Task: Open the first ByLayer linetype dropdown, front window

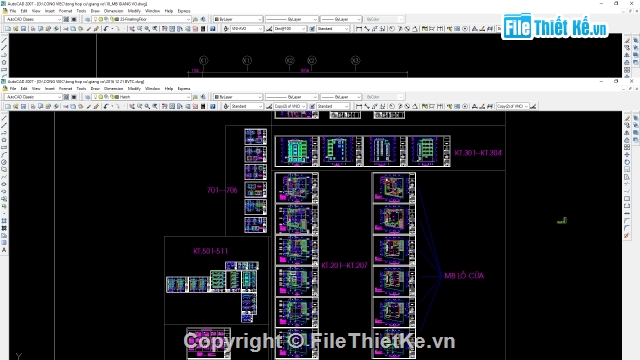Action: tap(291, 97)
